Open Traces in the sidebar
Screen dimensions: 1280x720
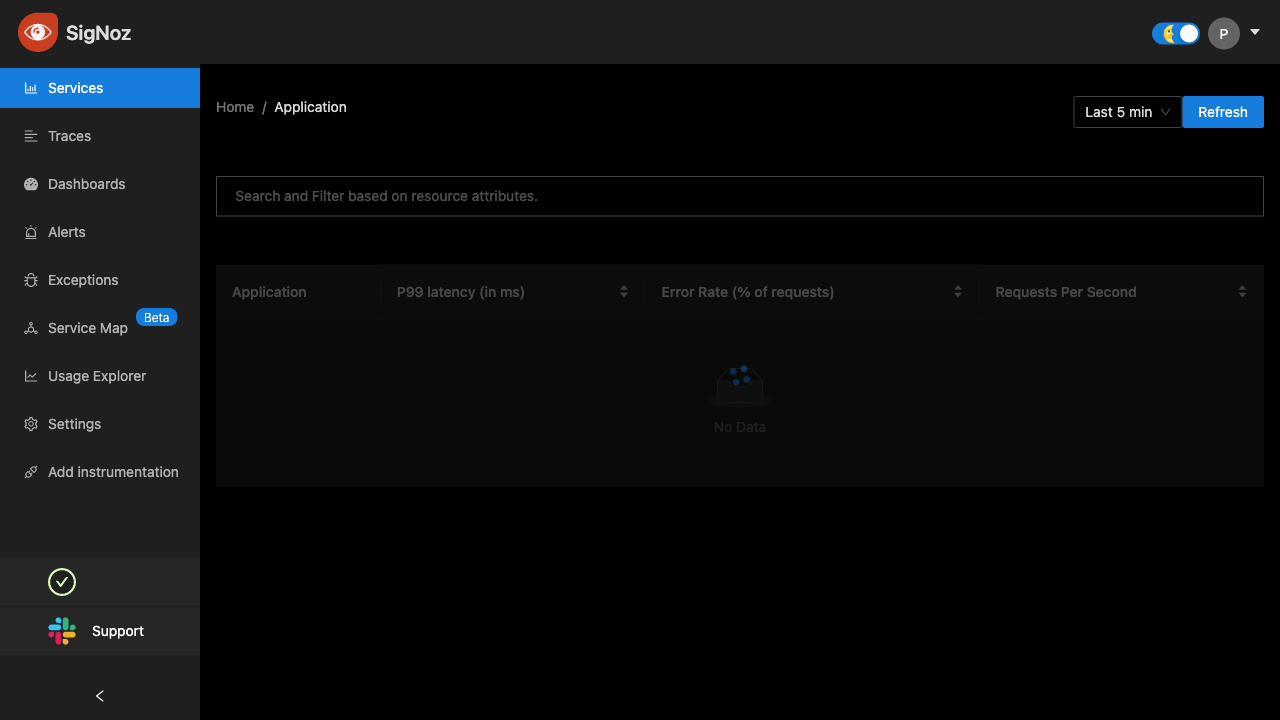pos(69,136)
